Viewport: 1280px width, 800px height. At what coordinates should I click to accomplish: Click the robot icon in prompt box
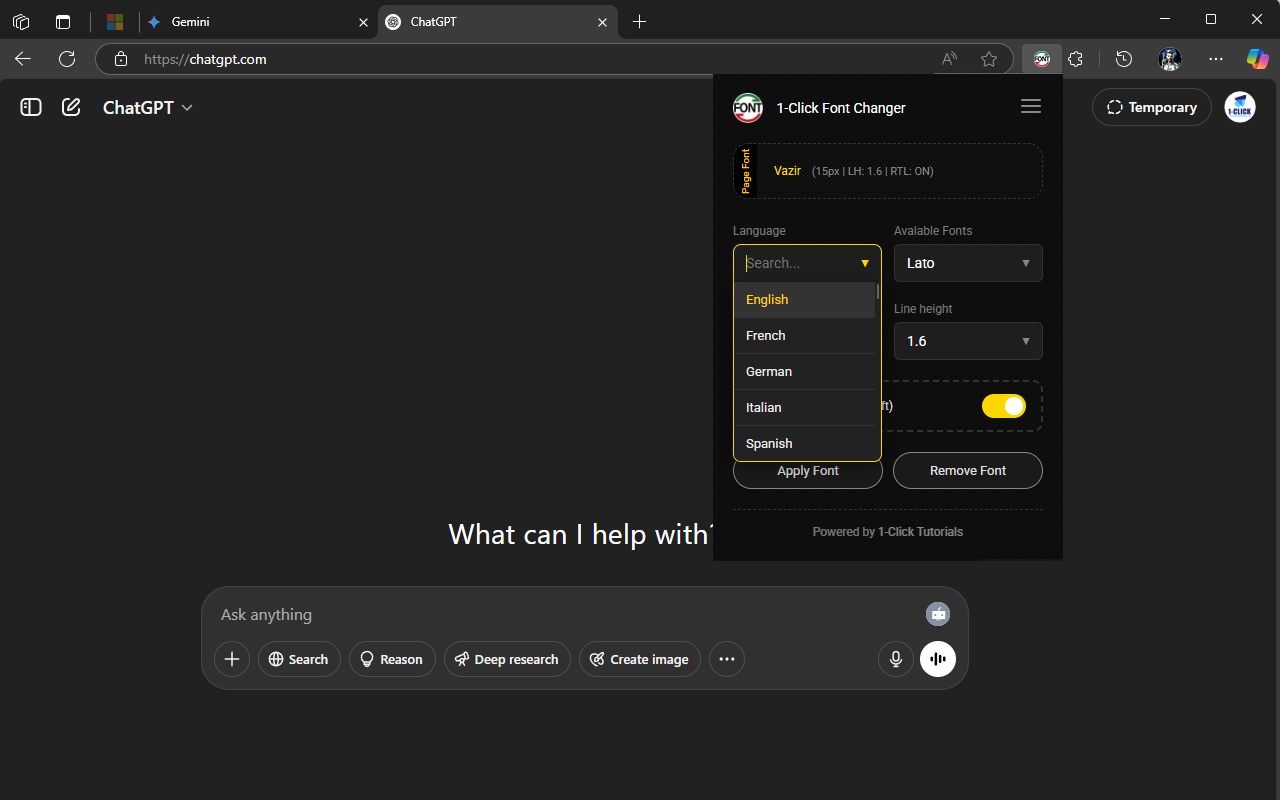pos(938,614)
